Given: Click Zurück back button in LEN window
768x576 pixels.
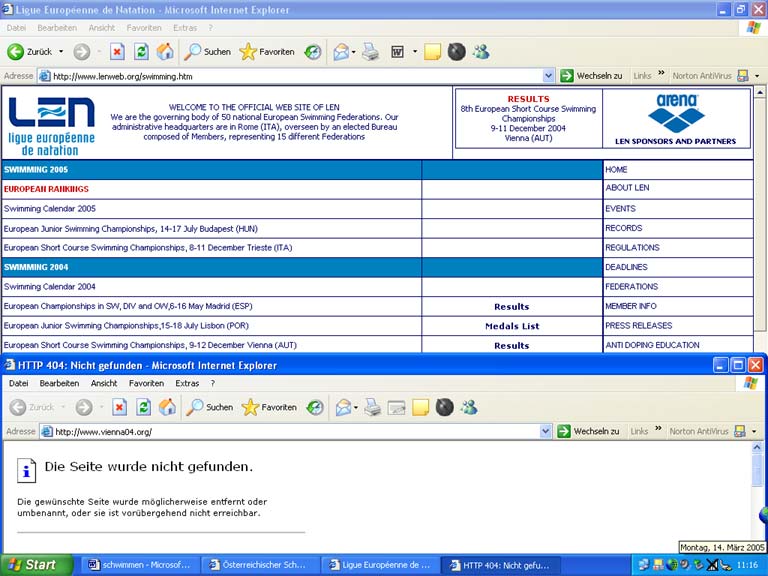Looking at the screenshot, I should tap(29, 51).
